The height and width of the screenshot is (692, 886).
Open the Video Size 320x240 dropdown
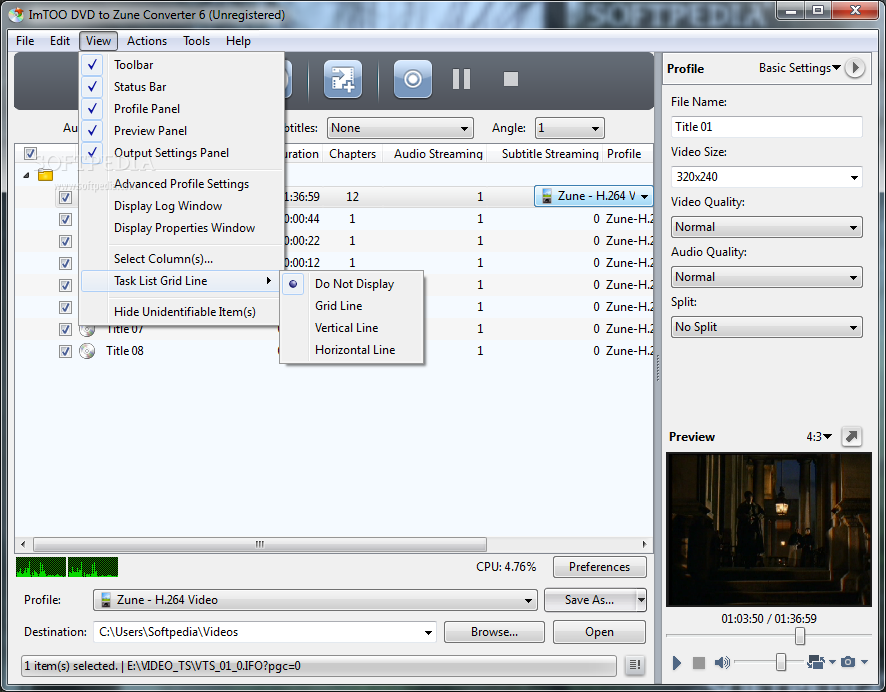coord(767,177)
